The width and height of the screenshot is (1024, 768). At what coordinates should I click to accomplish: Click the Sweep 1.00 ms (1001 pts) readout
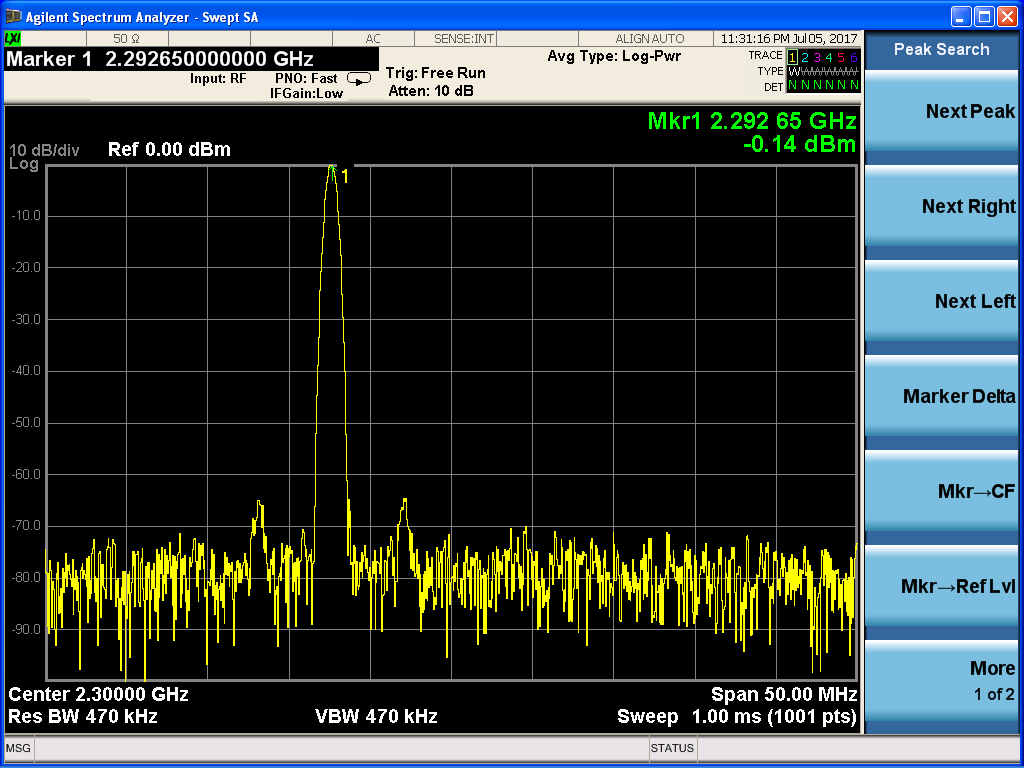click(737, 716)
